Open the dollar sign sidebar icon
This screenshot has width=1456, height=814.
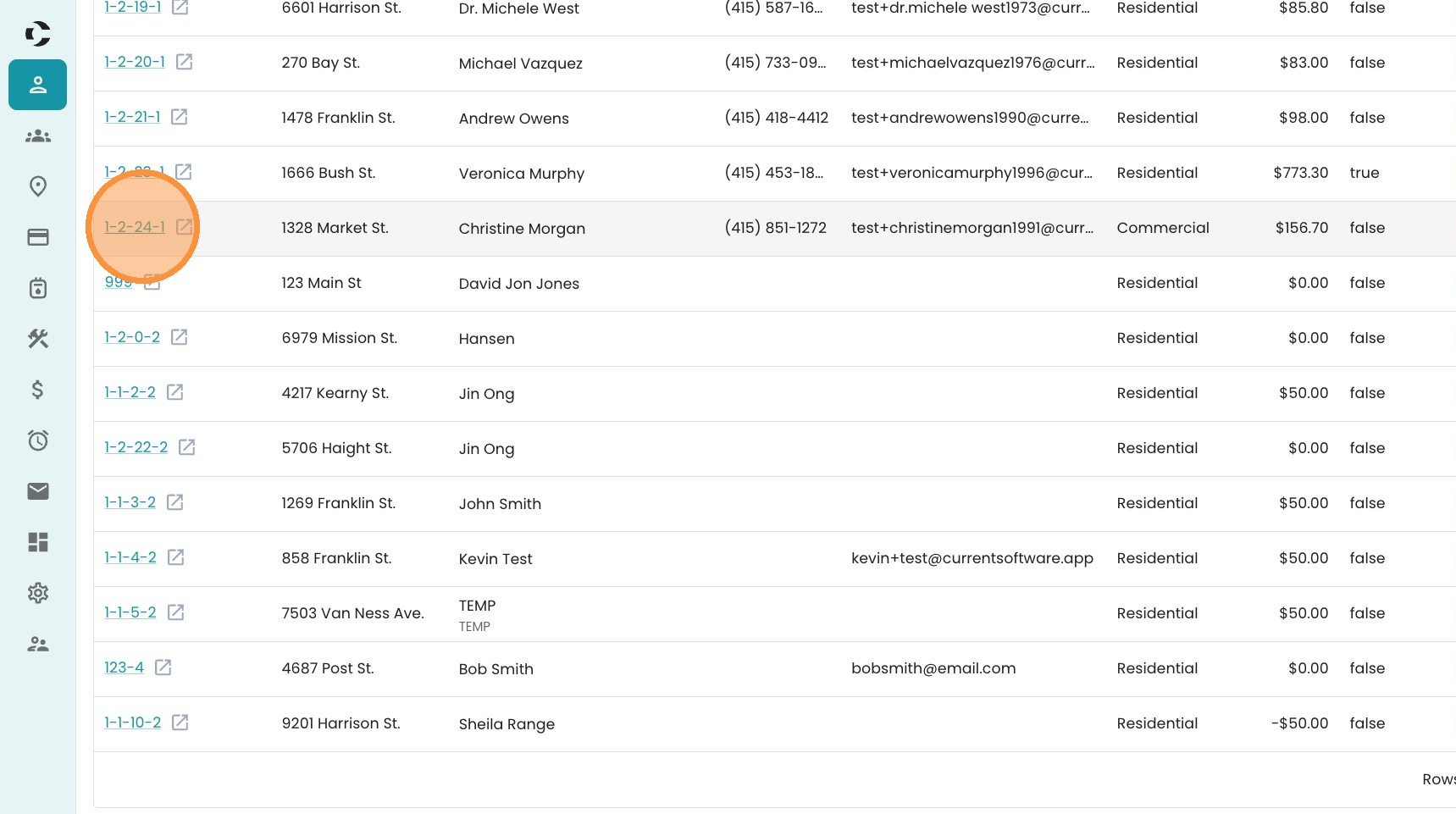click(x=37, y=390)
